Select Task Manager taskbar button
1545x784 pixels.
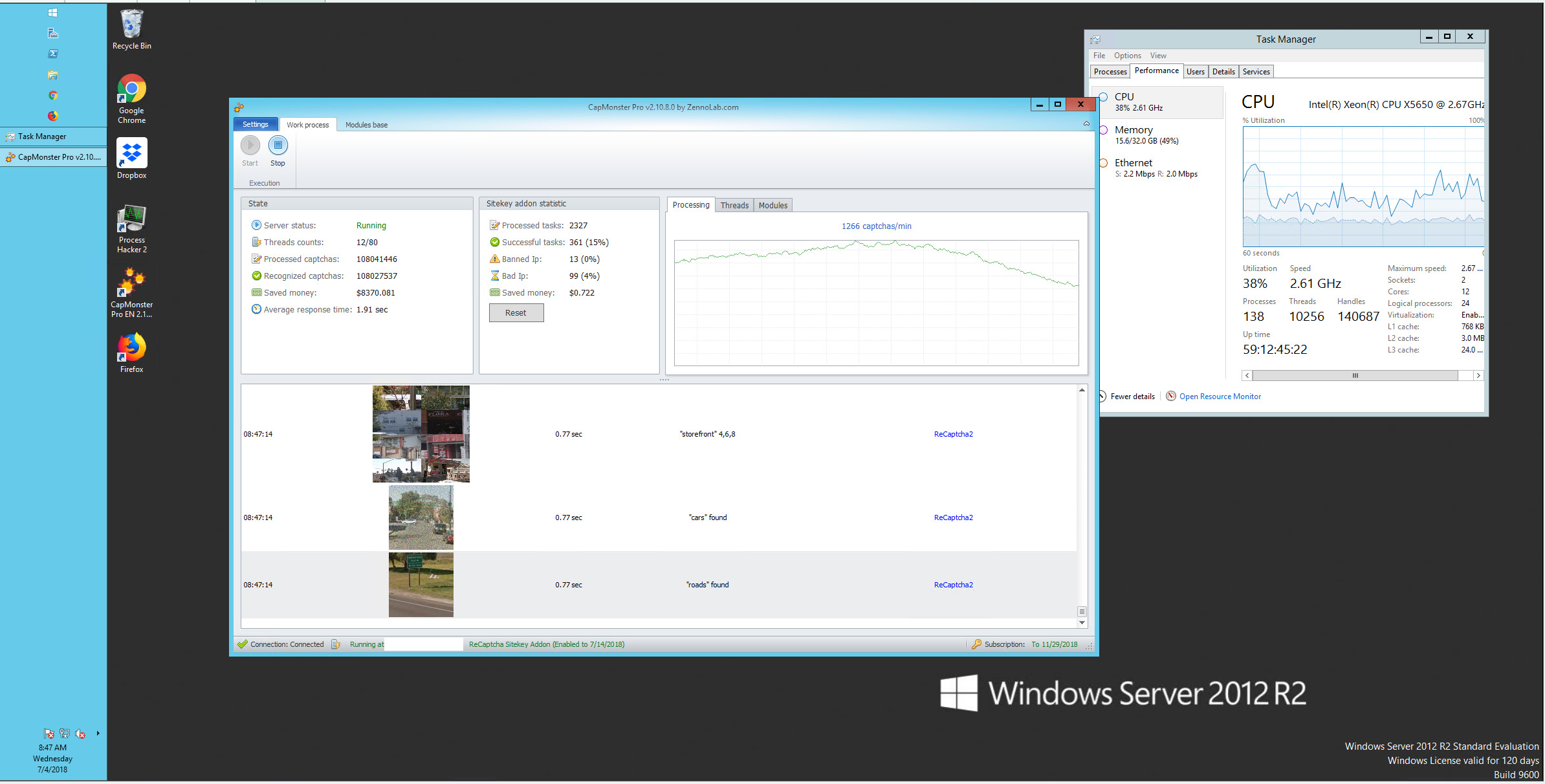coord(53,136)
